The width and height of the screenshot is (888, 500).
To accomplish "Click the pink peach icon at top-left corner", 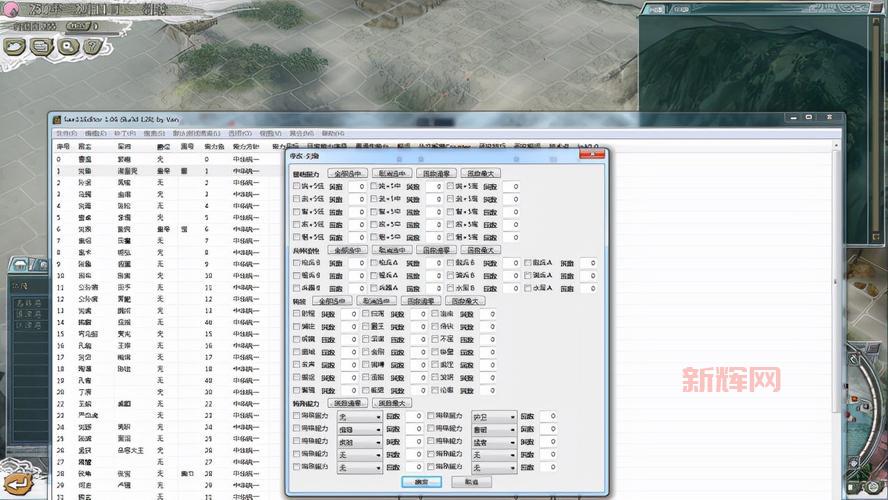I will pos(11,8).
